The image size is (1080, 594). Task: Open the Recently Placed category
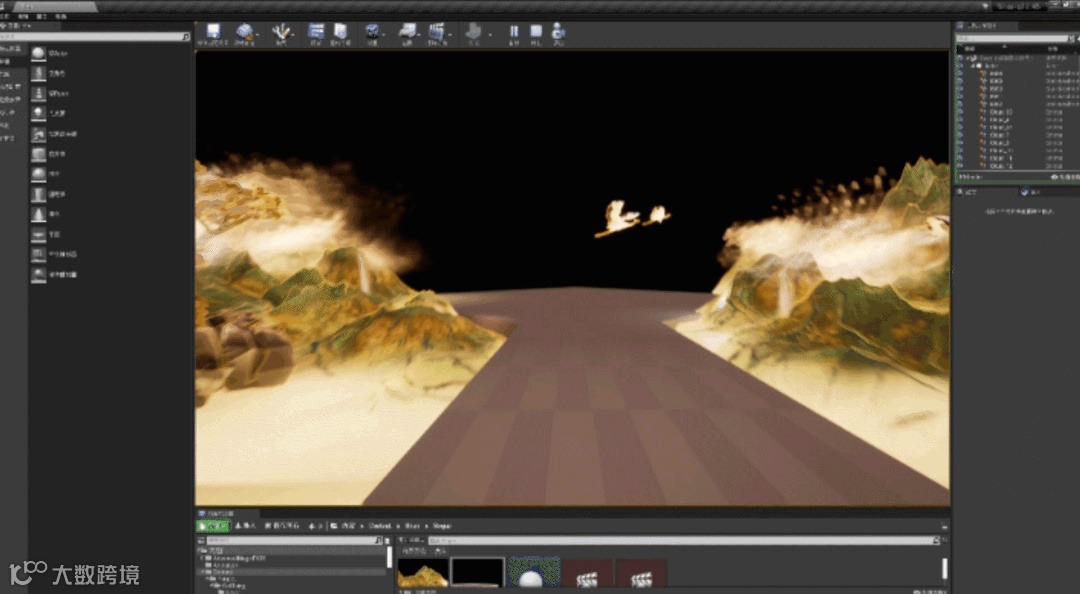pyautogui.click(x=12, y=49)
